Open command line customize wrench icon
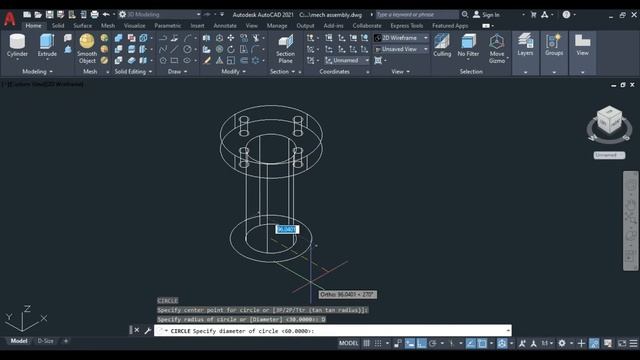Image resolution: width=640 pixels, height=360 pixels. tap(147, 331)
